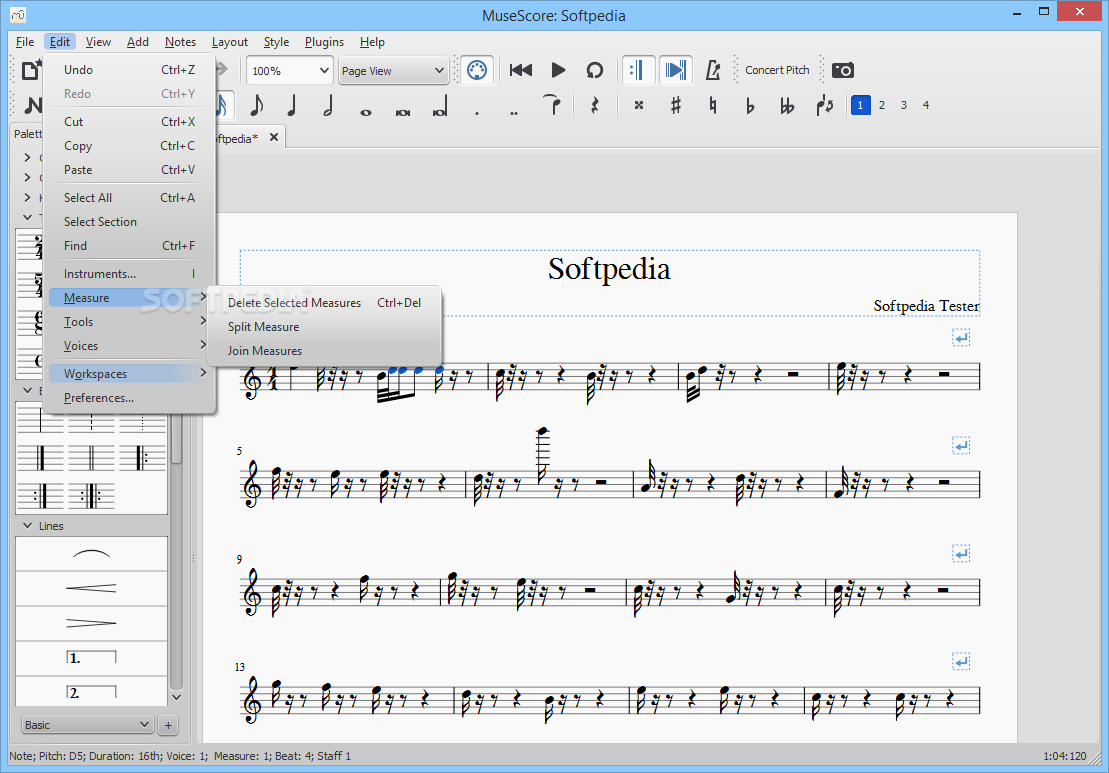Open the File menu
The width and height of the screenshot is (1109, 773).
click(x=25, y=42)
